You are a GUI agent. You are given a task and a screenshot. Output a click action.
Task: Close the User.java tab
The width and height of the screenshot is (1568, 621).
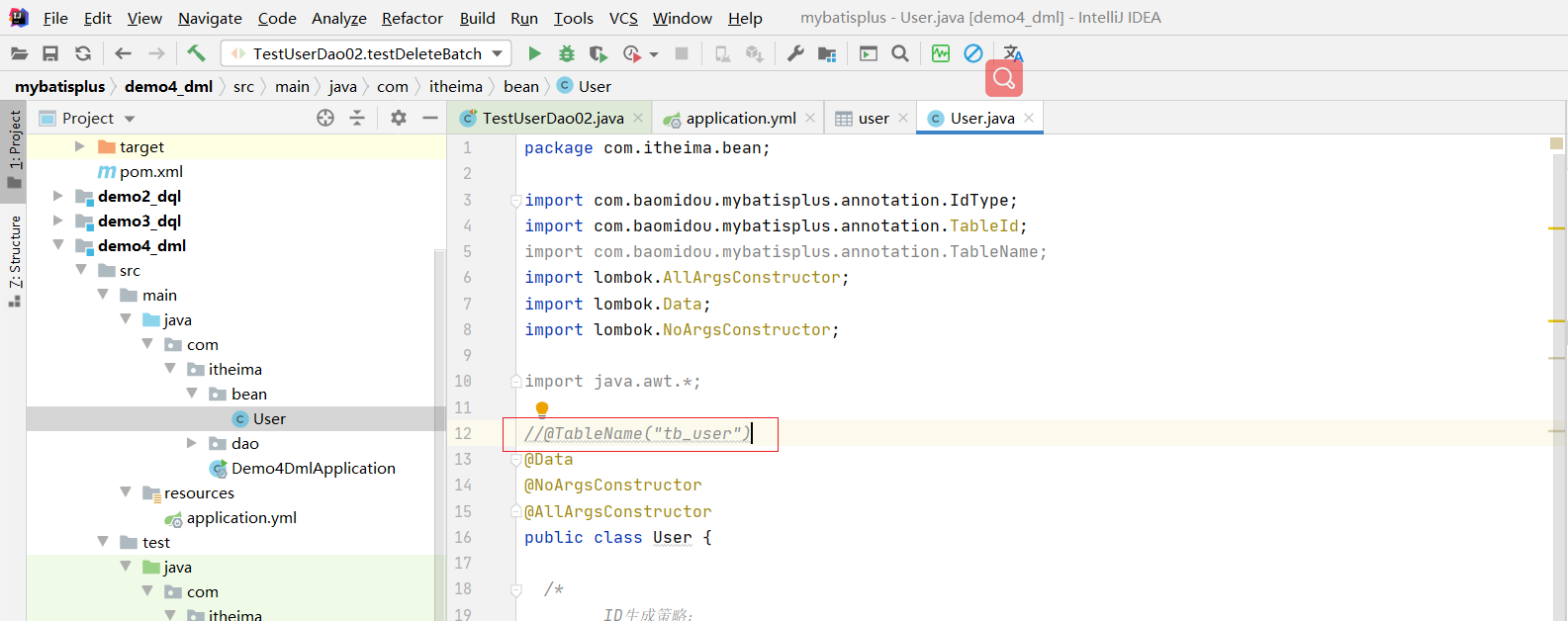click(x=1029, y=118)
